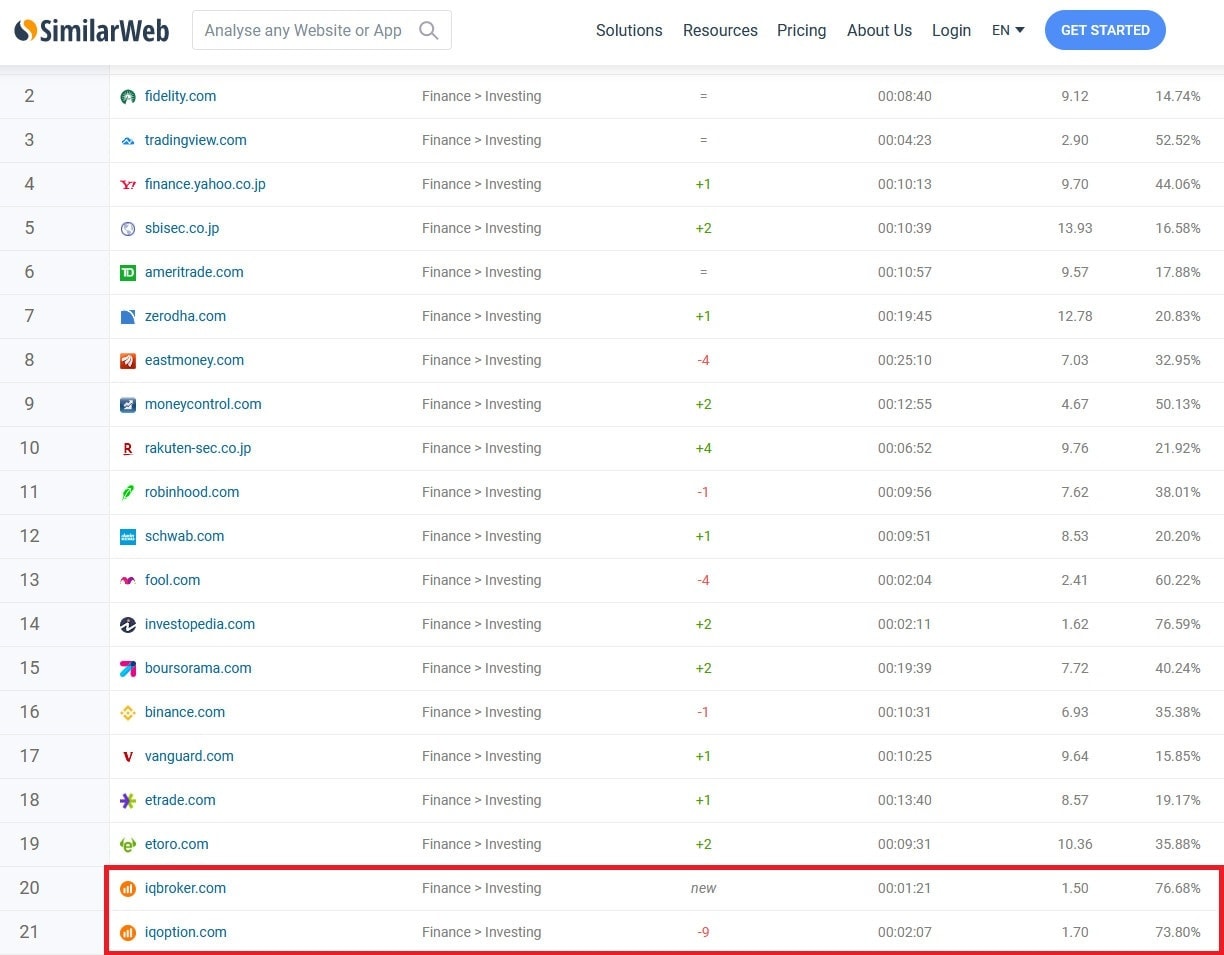Click the binance.com favicon
This screenshot has height=955, width=1224.
pyautogui.click(x=128, y=713)
